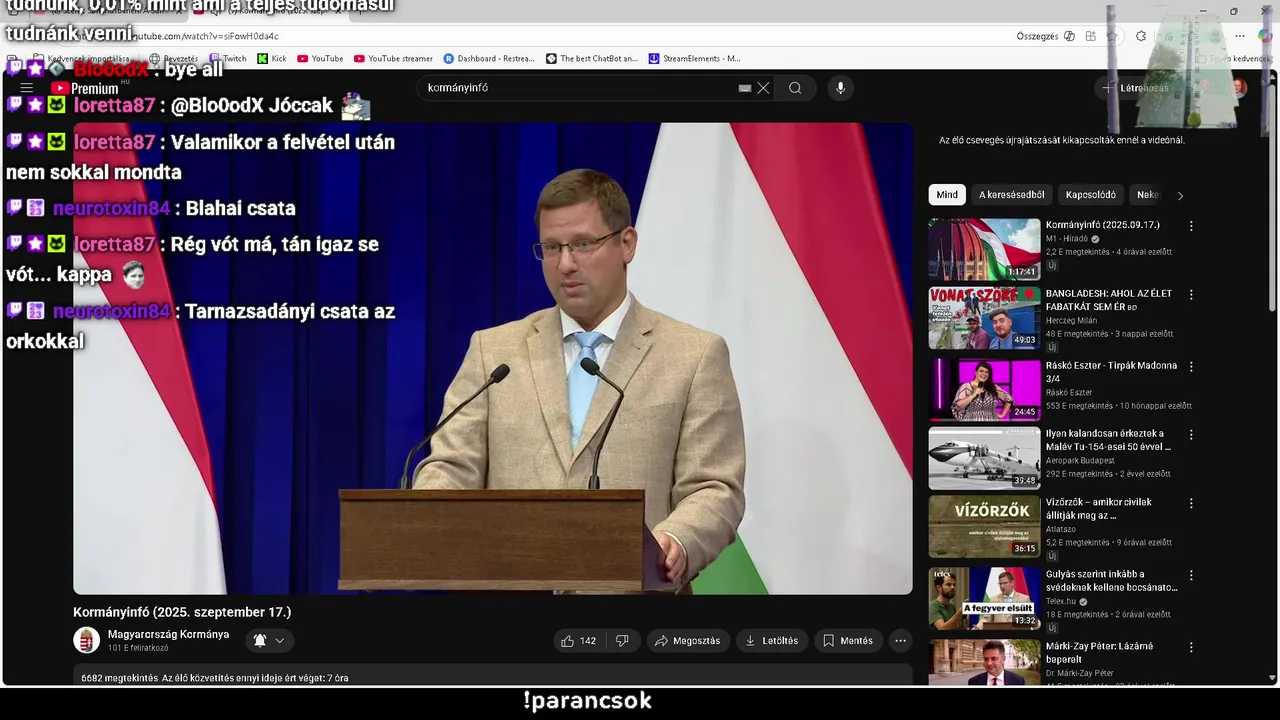Open Gulyás szerint Telex video thumbnail
Image resolution: width=1280 pixels, height=720 pixels.
point(984,599)
